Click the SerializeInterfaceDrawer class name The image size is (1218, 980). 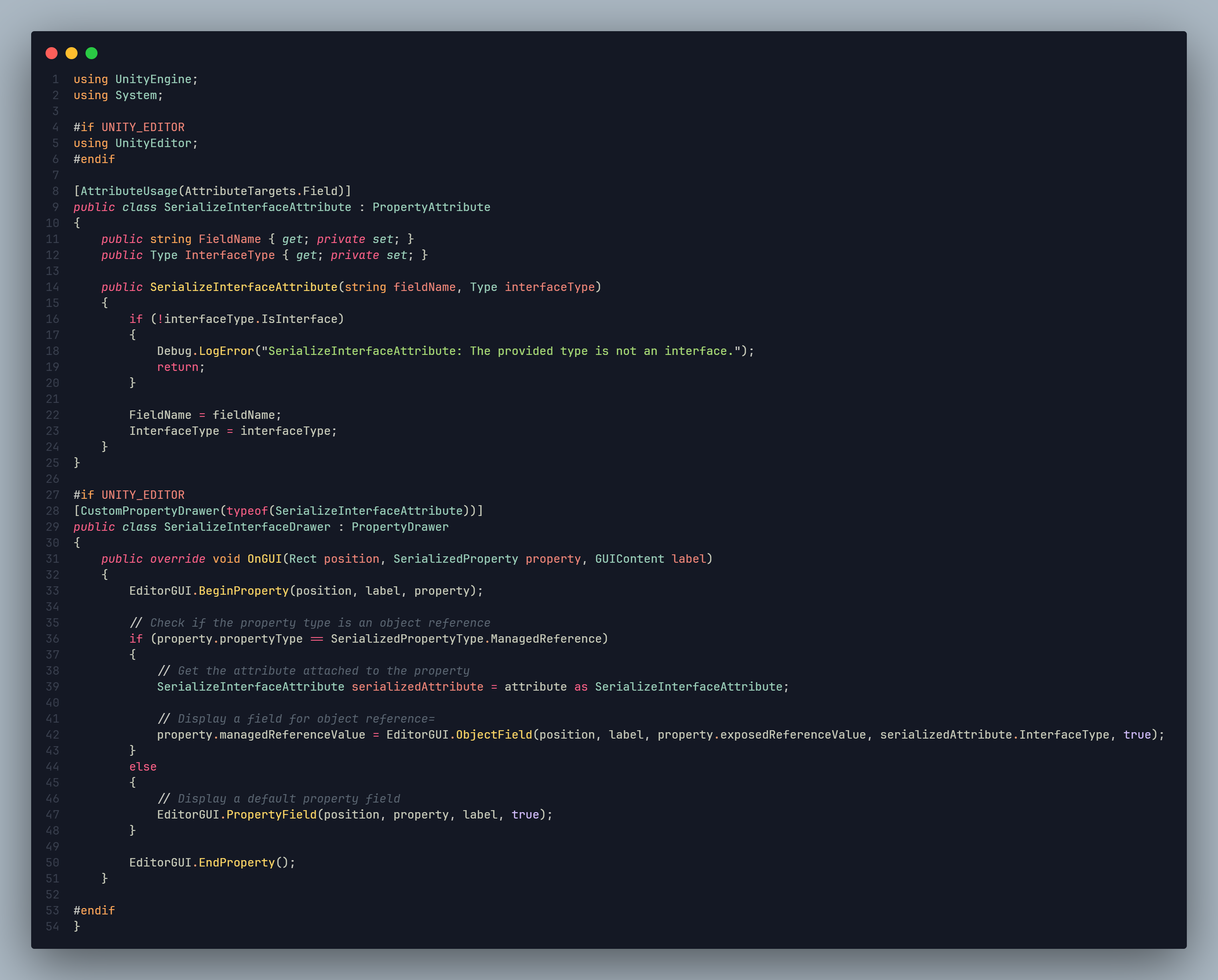click(x=247, y=527)
